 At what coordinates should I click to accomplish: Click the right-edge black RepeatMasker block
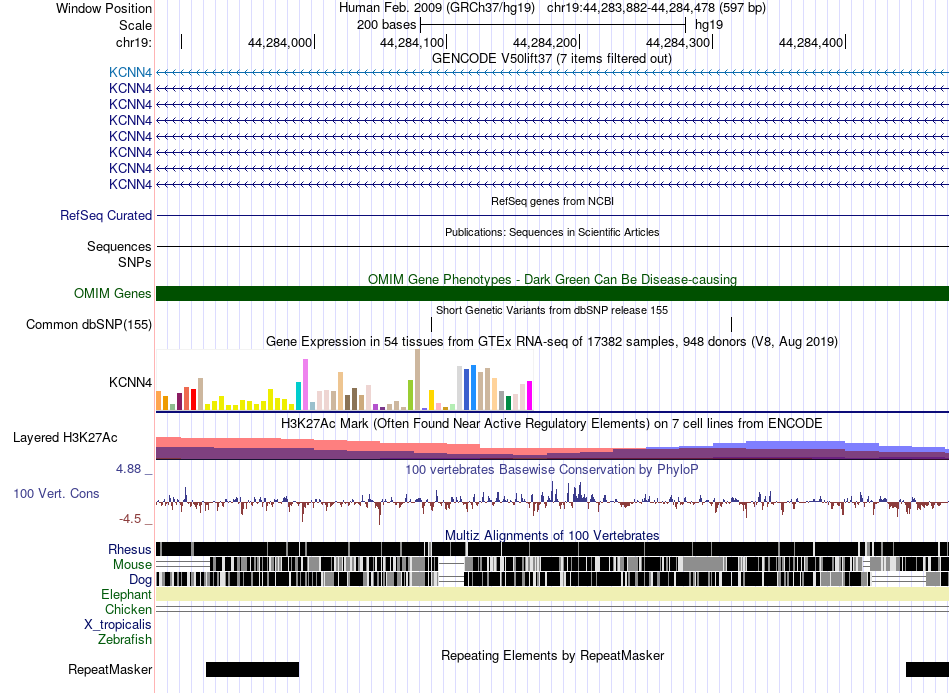[x=928, y=669]
